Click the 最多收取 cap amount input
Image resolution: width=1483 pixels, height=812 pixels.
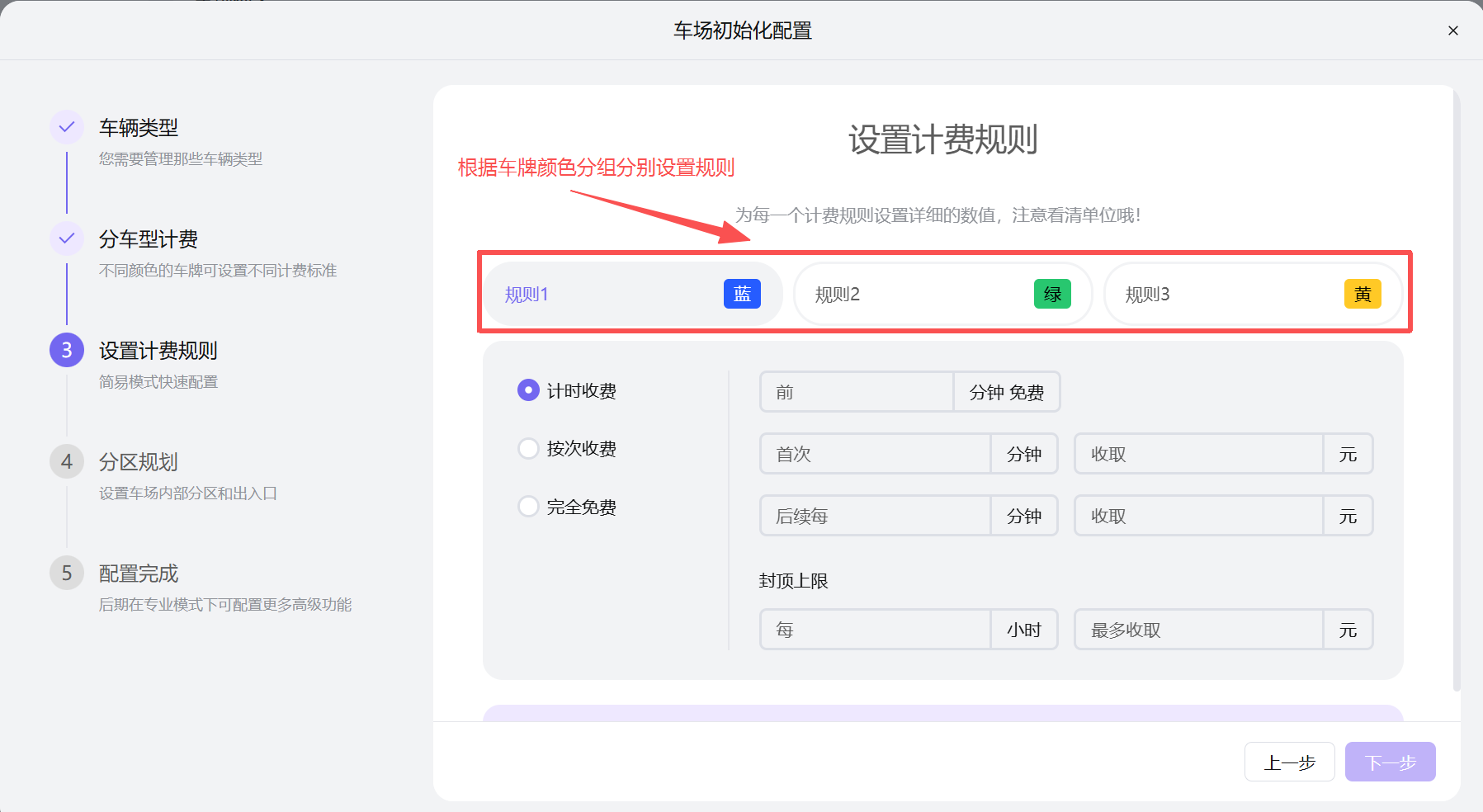pyautogui.click(x=1198, y=629)
